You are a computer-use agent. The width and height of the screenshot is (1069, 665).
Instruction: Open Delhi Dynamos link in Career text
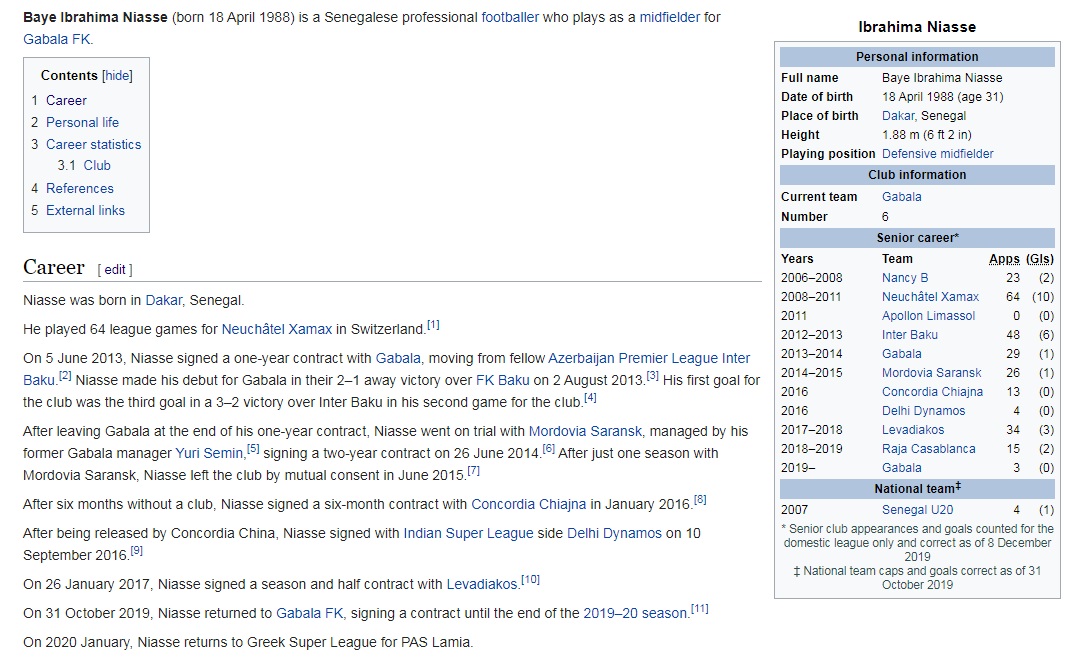coord(614,533)
